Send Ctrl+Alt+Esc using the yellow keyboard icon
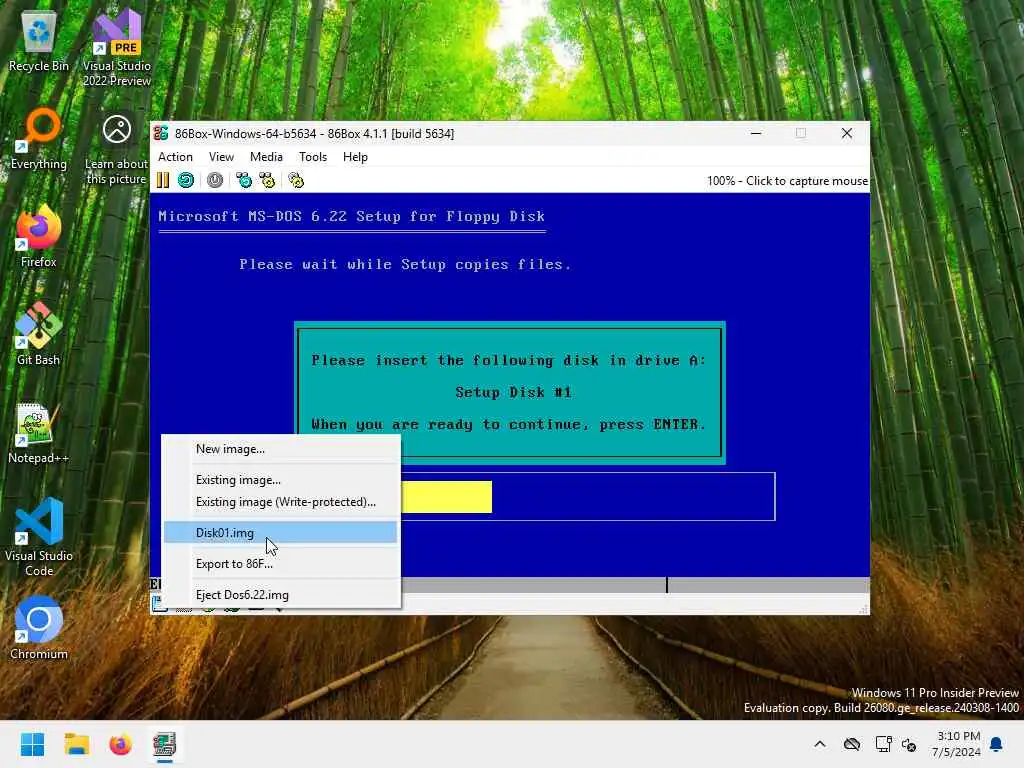 pos(267,180)
